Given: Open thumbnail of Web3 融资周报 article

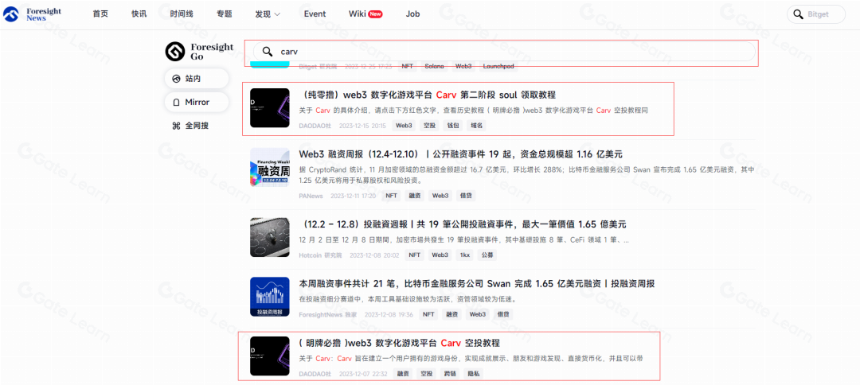Looking at the screenshot, I should [269, 167].
